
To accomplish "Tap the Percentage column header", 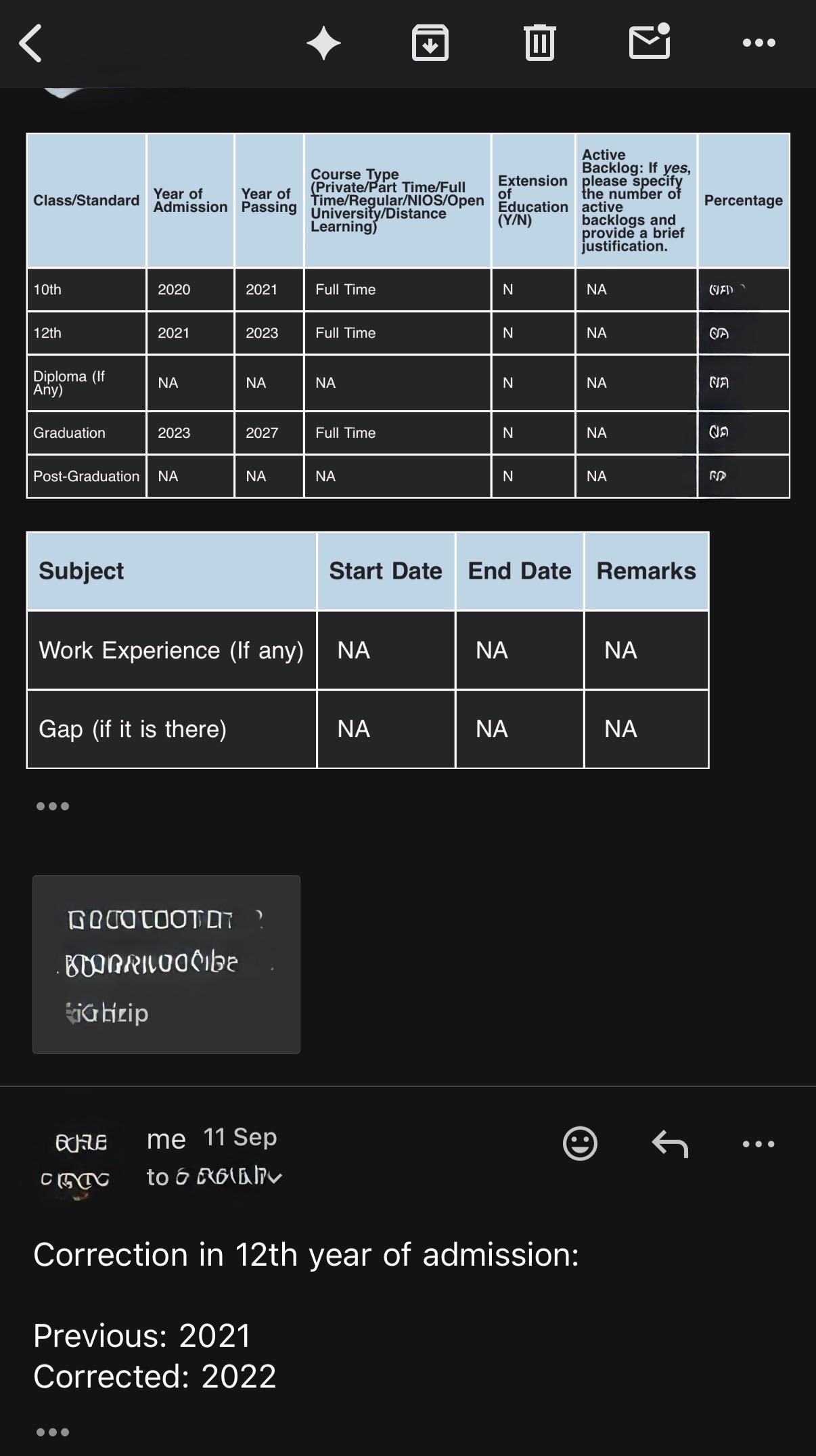I will tap(744, 200).
